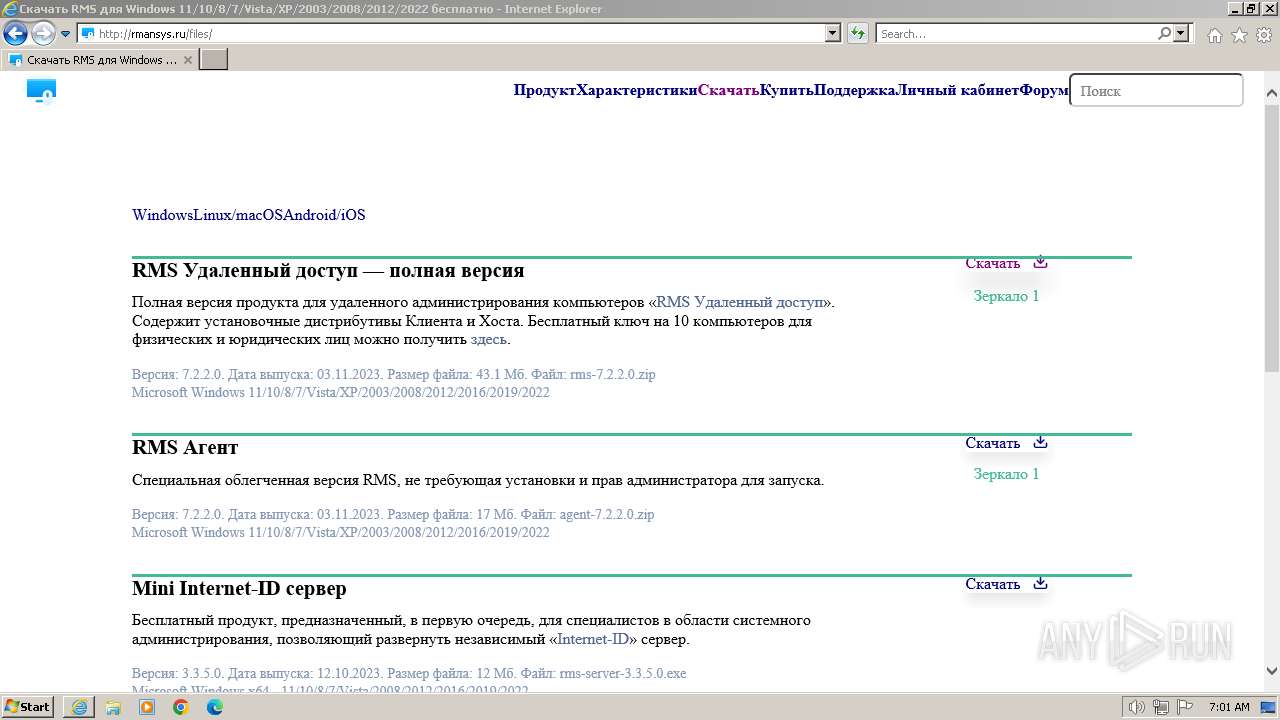
Task: Open the Favorites star icon
Action: [x=1239, y=35]
